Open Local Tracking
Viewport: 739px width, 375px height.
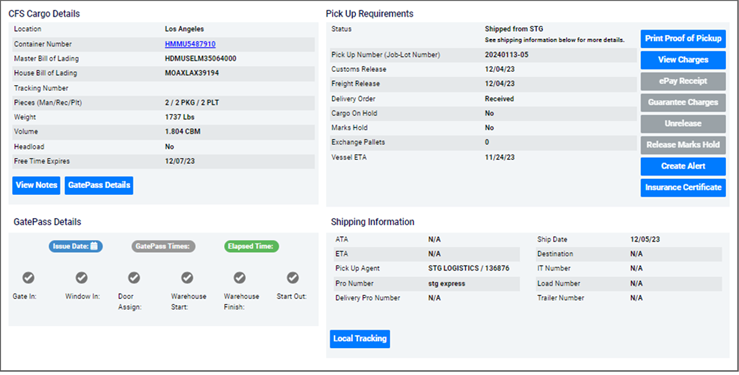click(360, 339)
